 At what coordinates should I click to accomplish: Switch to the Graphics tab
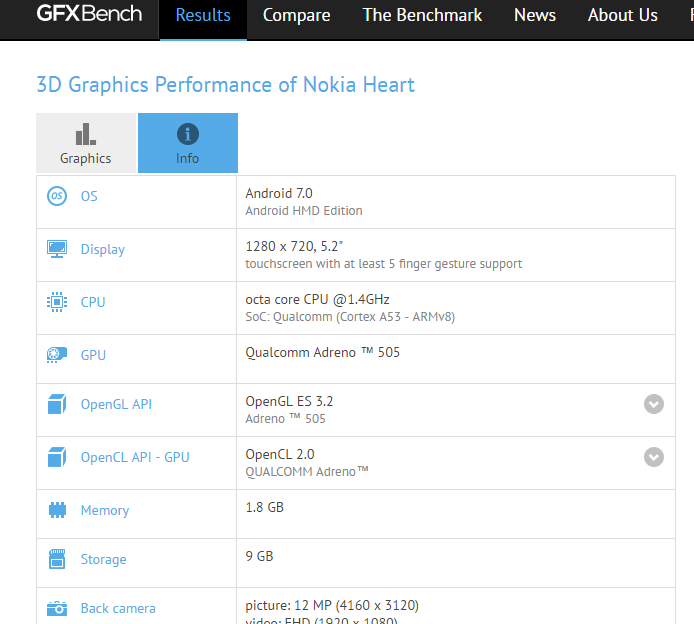86,143
